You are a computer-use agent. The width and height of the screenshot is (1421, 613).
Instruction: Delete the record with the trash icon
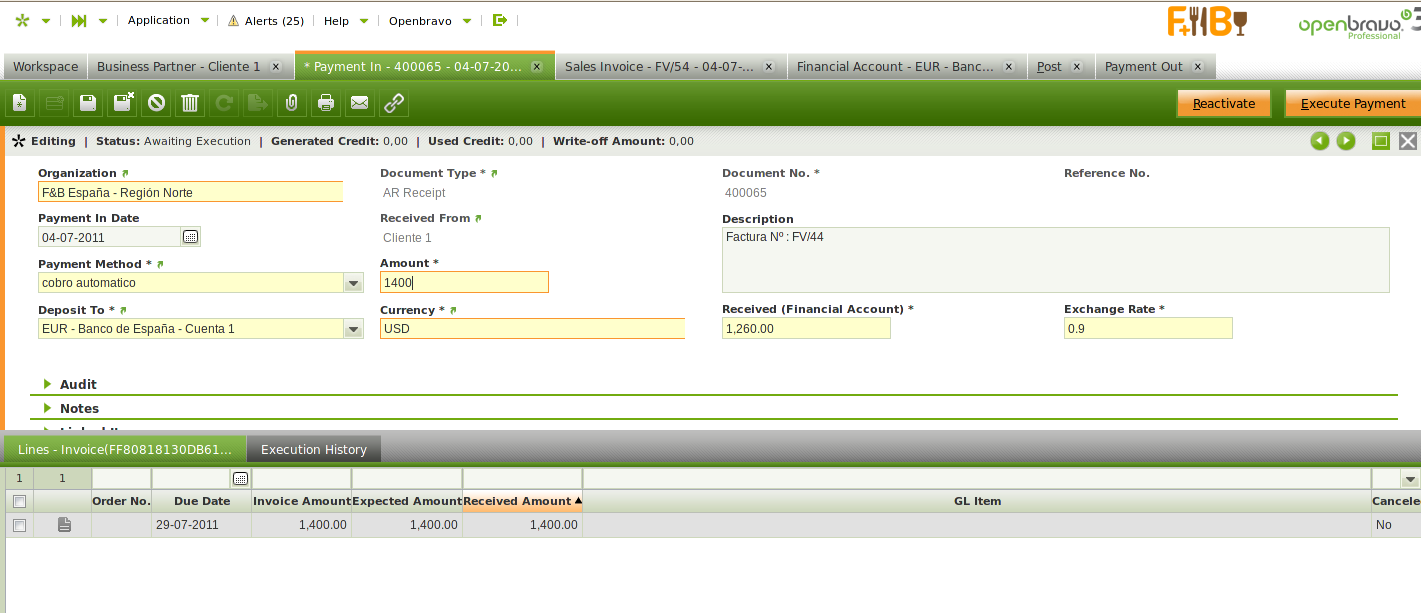(x=190, y=102)
